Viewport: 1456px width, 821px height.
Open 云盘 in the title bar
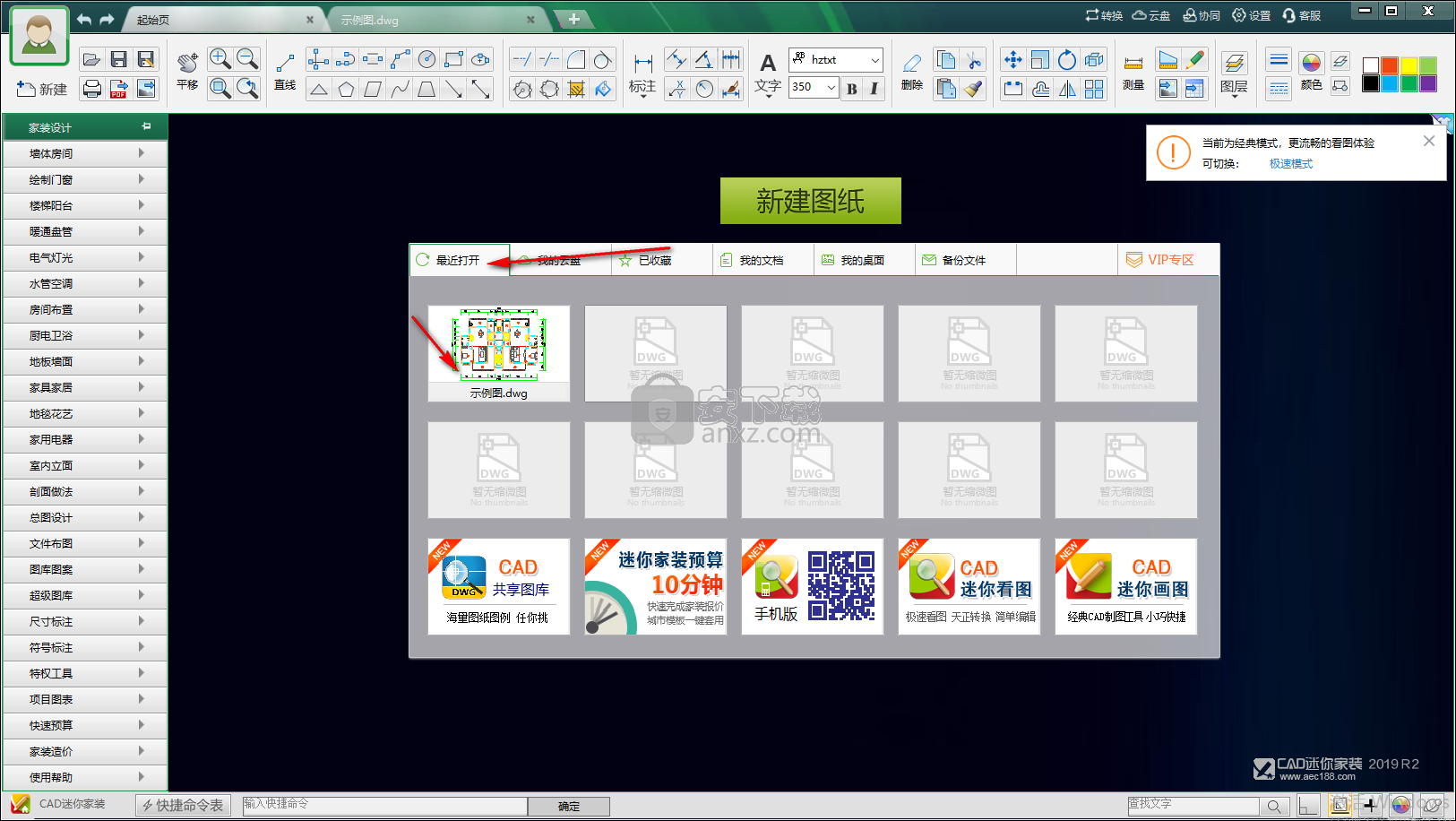[x=1151, y=15]
